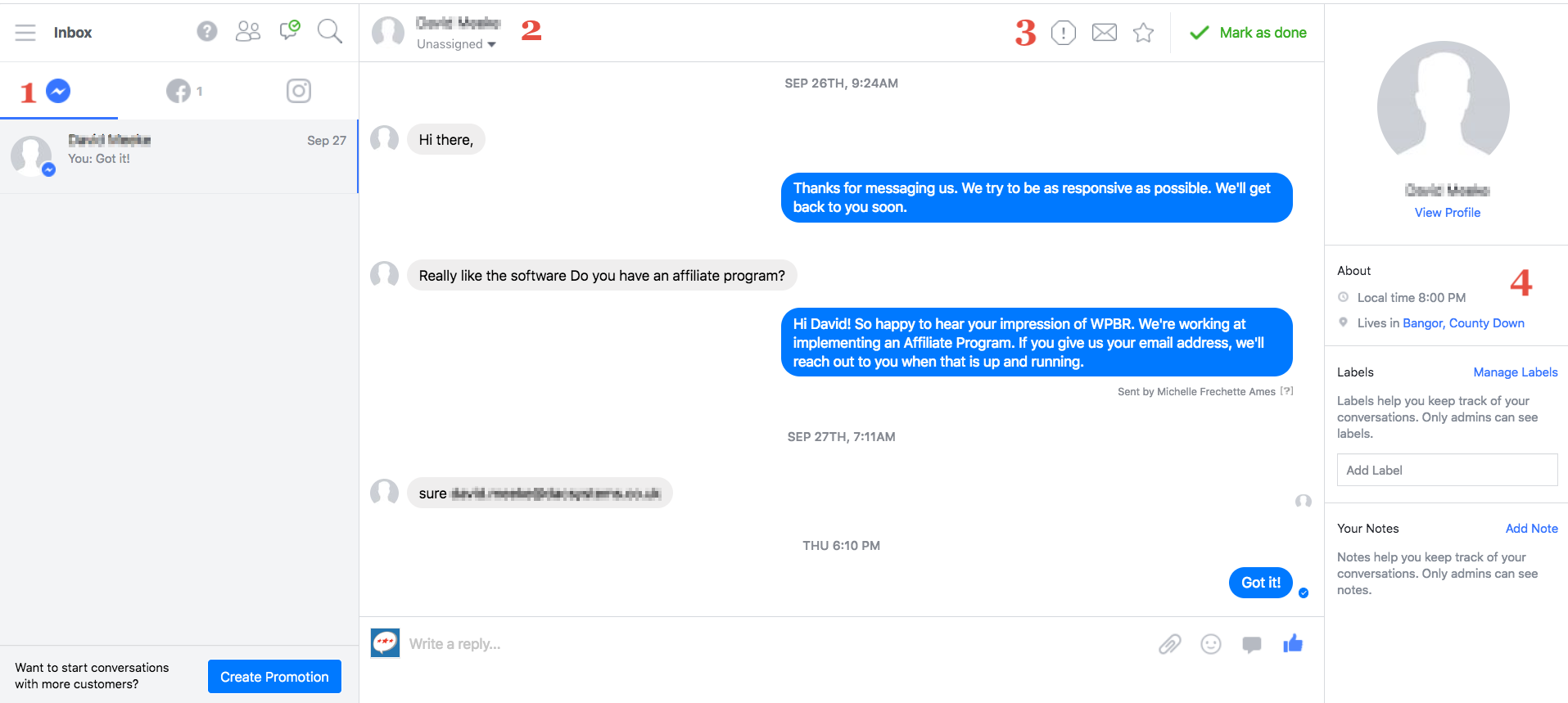Toggle the follow-up star on conversation
1568x703 pixels.
(1144, 33)
